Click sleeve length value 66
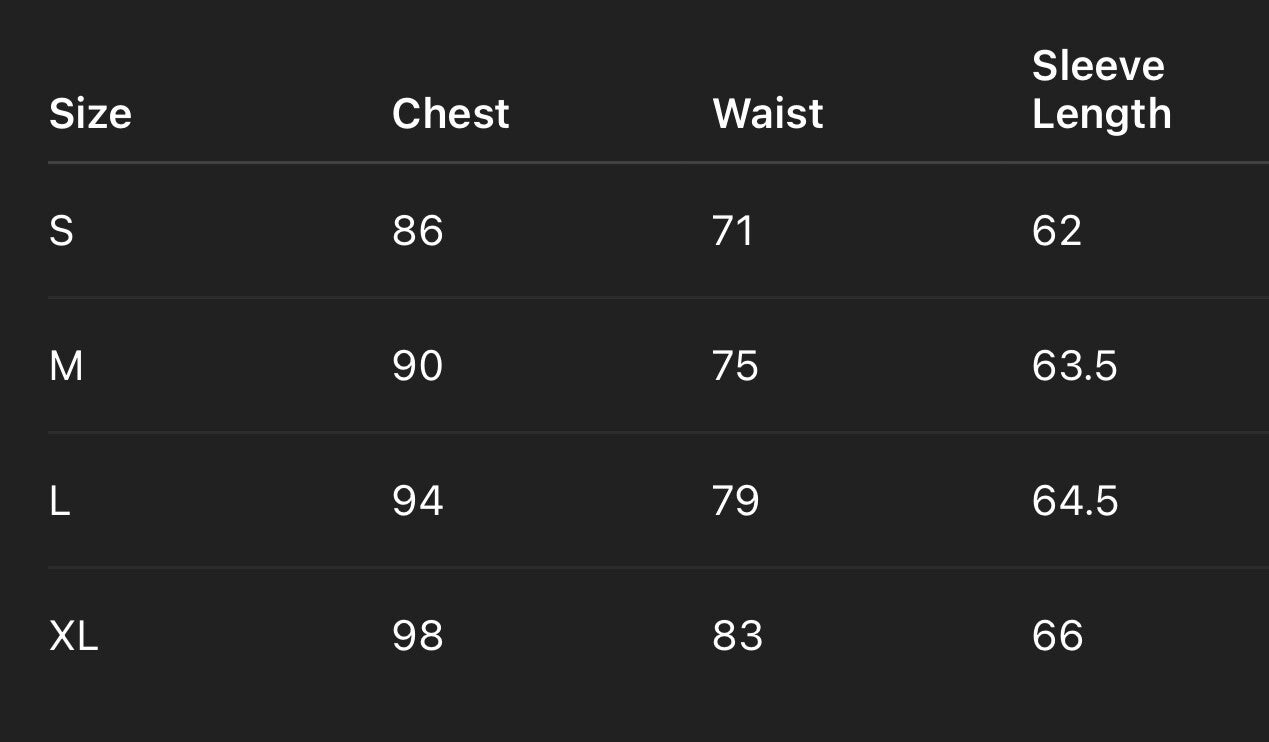This screenshot has width=1269, height=742. tap(1057, 636)
